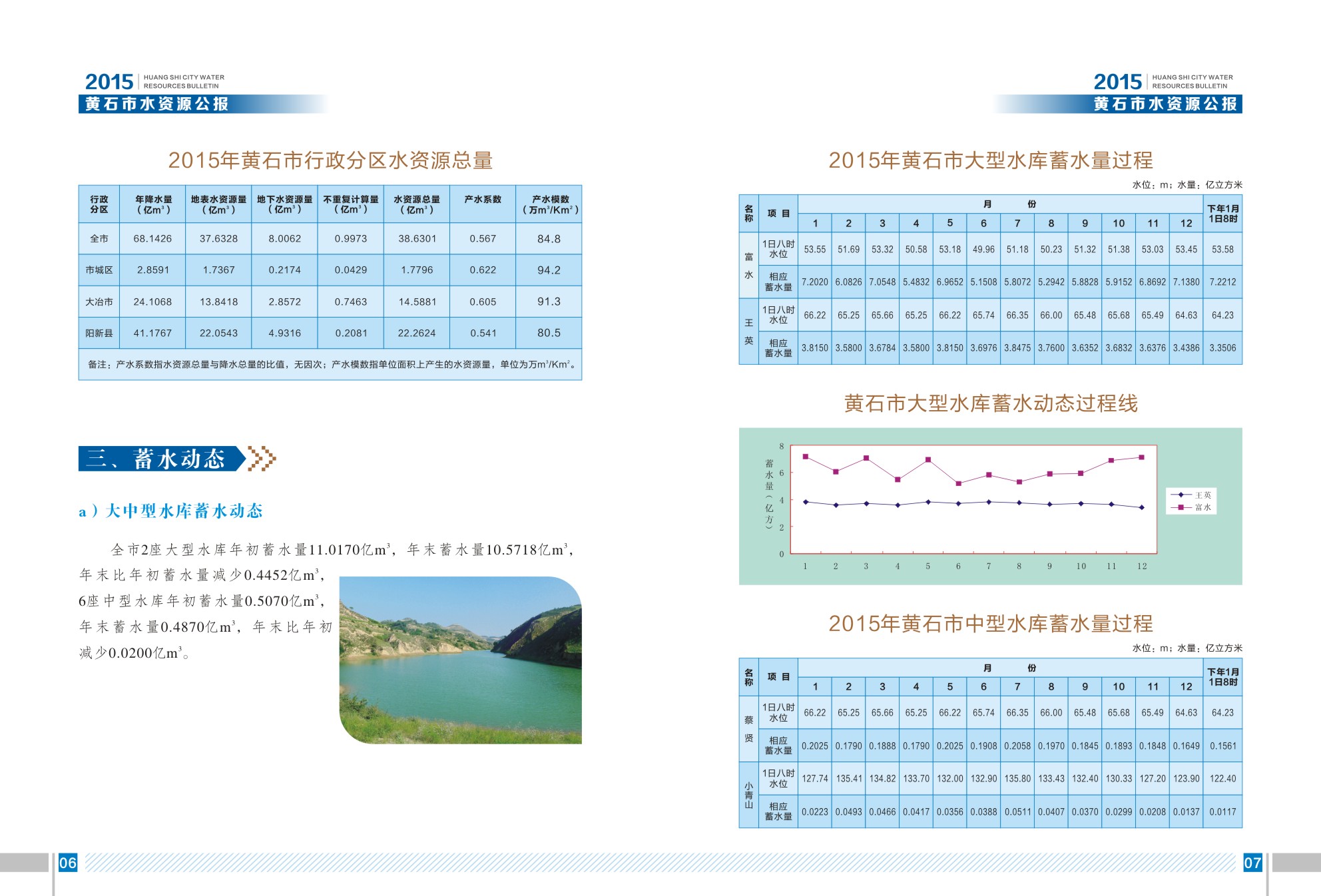Click title 黄石市大型水库蓄水动态过程线
The width and height of the screenshot is (1321, 896).
coord(991,403)
